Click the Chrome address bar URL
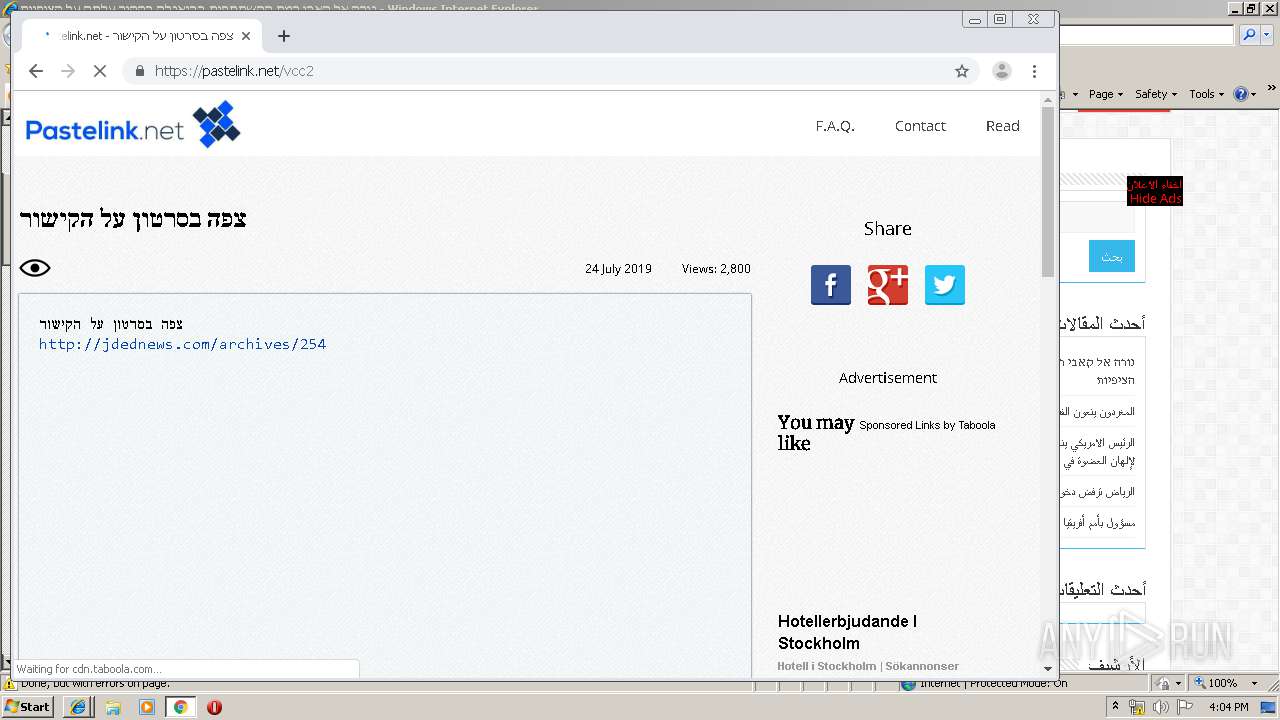 point(234,71)
